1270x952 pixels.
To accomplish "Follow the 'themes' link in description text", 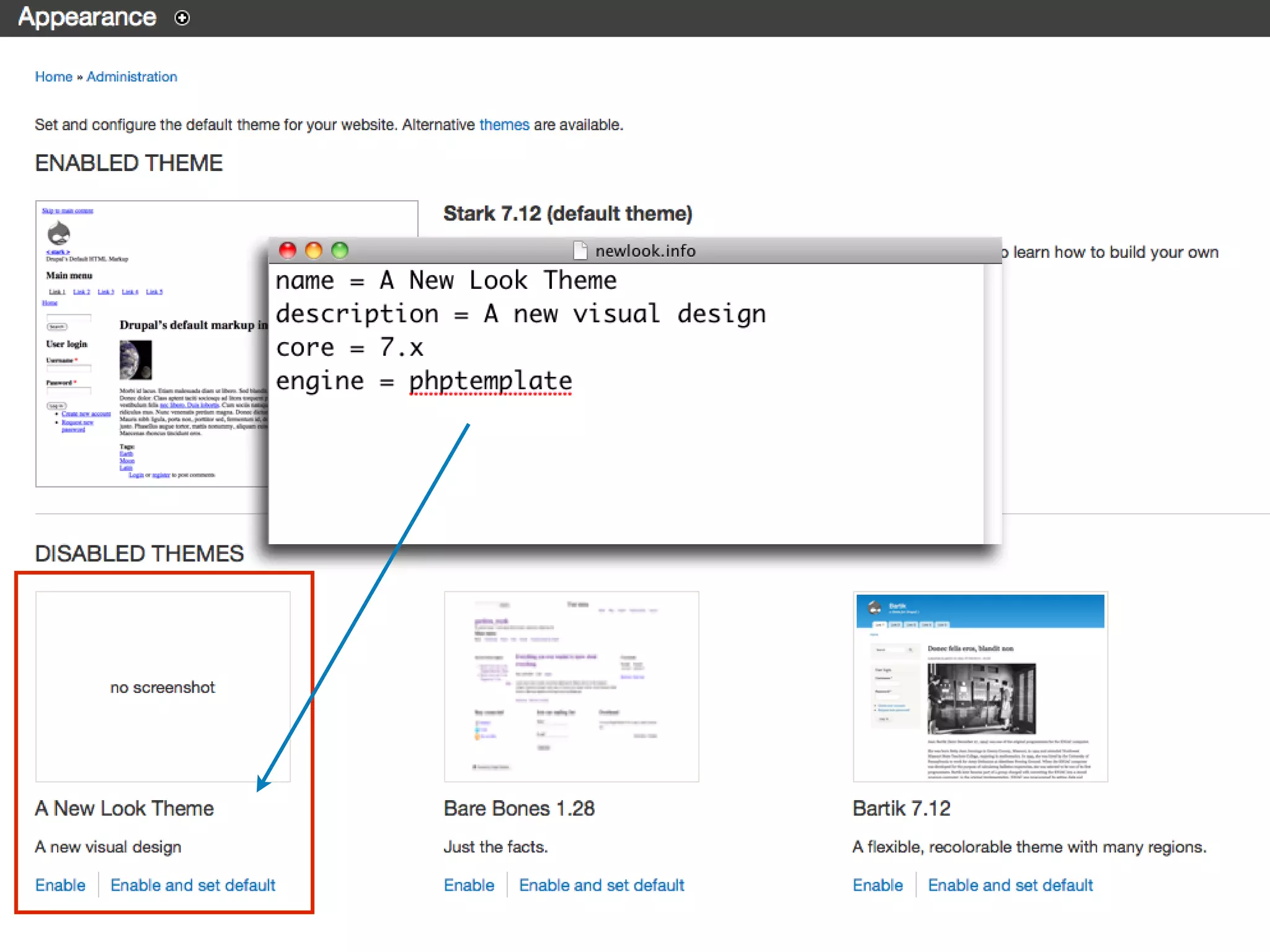I will tap(504, 125).
